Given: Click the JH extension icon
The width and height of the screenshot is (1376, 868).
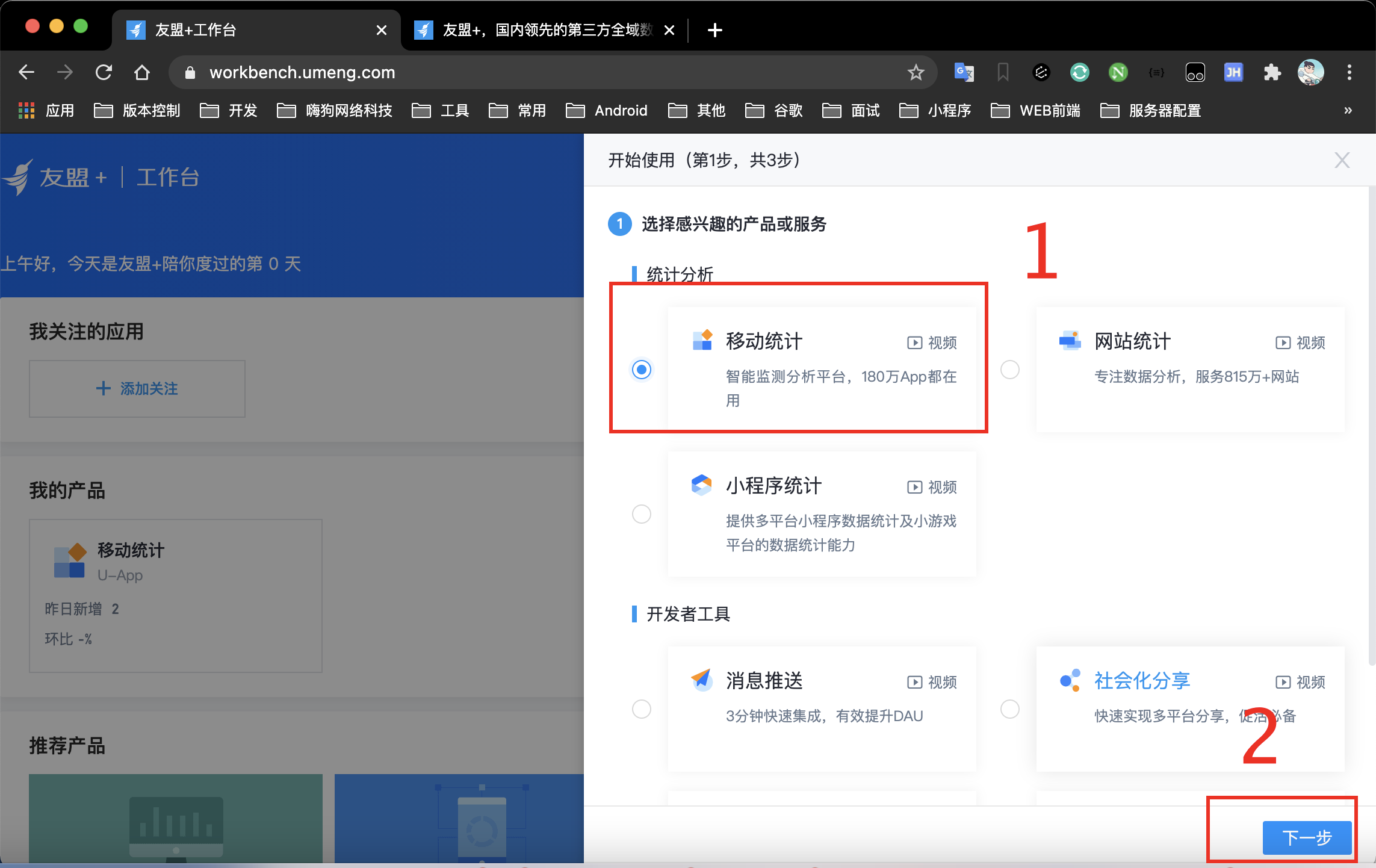Looking at the screenshot, I should point(1233,72).
